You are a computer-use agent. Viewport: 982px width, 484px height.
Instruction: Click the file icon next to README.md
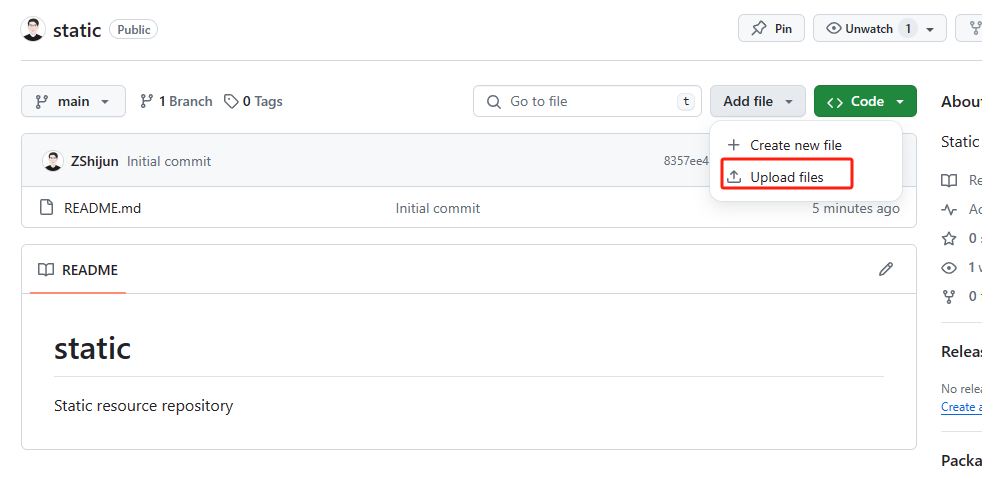click(x=46, y=207)
